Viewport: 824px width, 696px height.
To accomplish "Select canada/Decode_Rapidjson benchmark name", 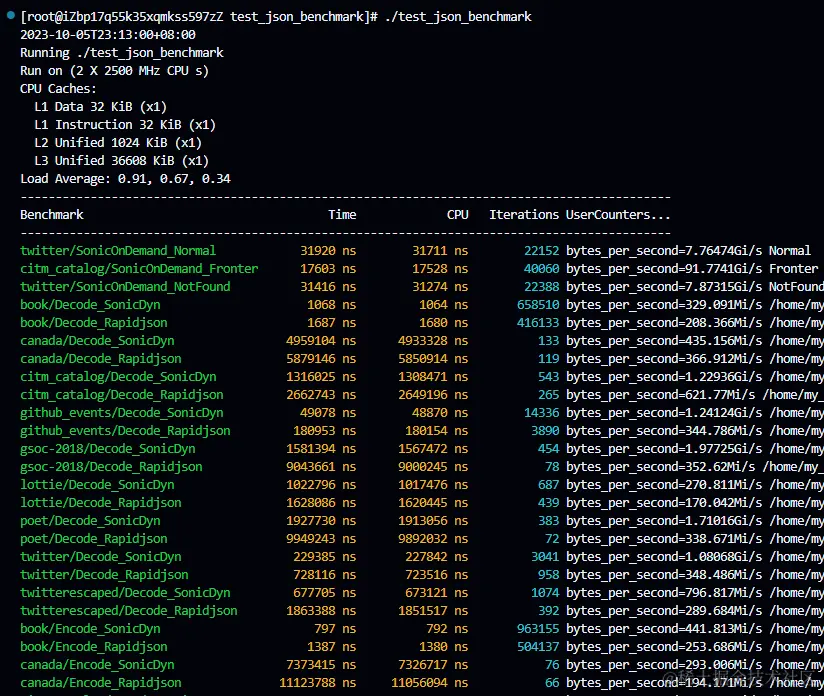I will point(101,359).
